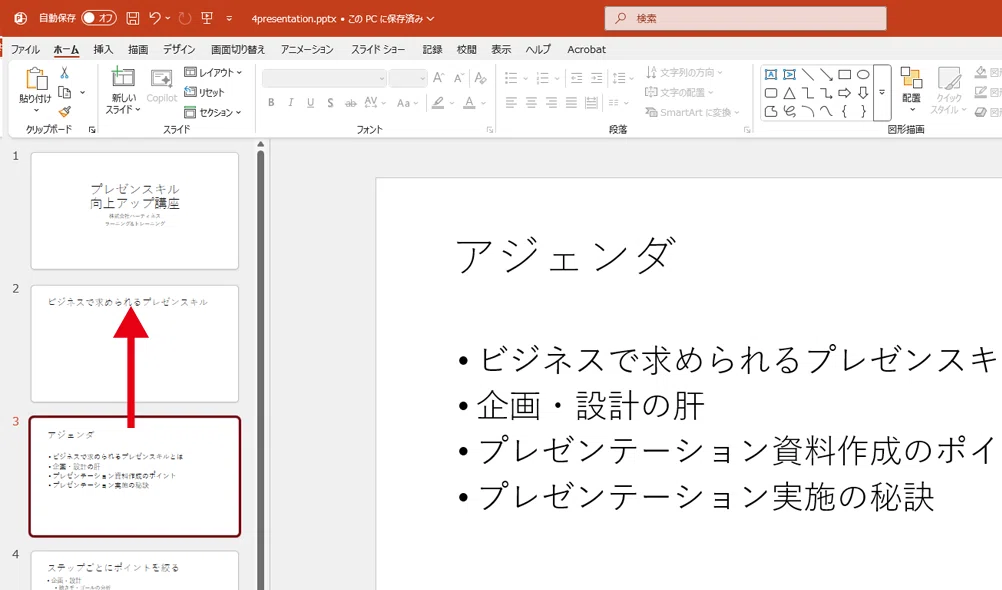Select the oval shape in shapes gallery

pyautogui.click(x=863, y=74)
